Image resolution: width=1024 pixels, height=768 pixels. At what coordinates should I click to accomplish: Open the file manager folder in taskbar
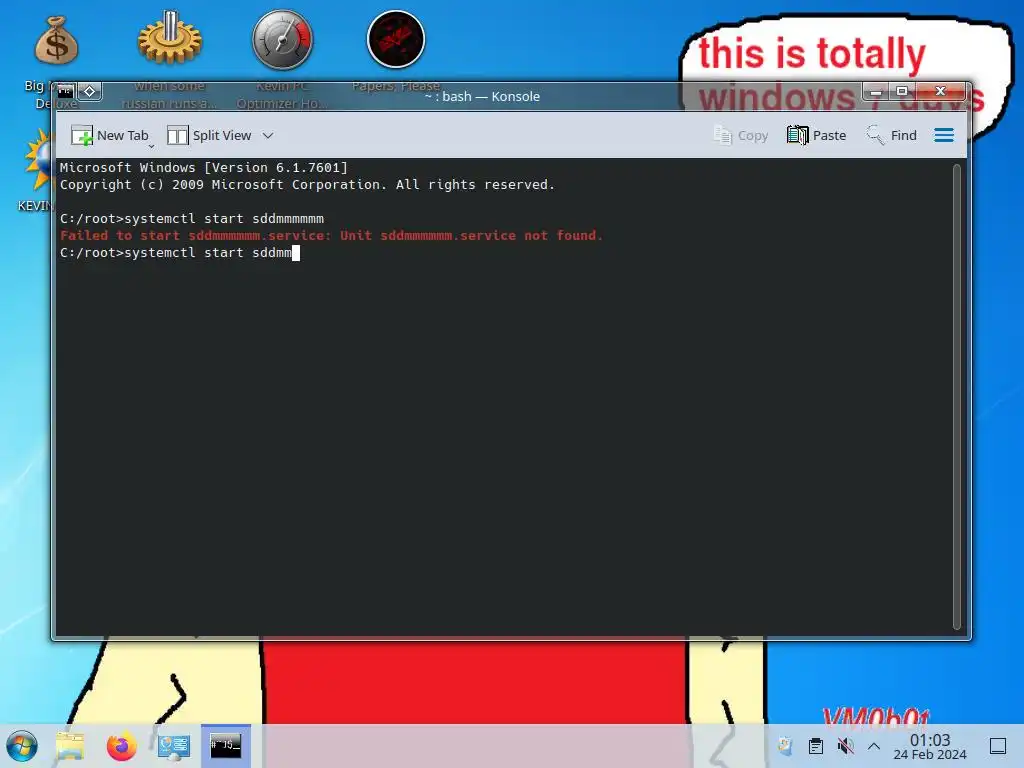[71, 746]
